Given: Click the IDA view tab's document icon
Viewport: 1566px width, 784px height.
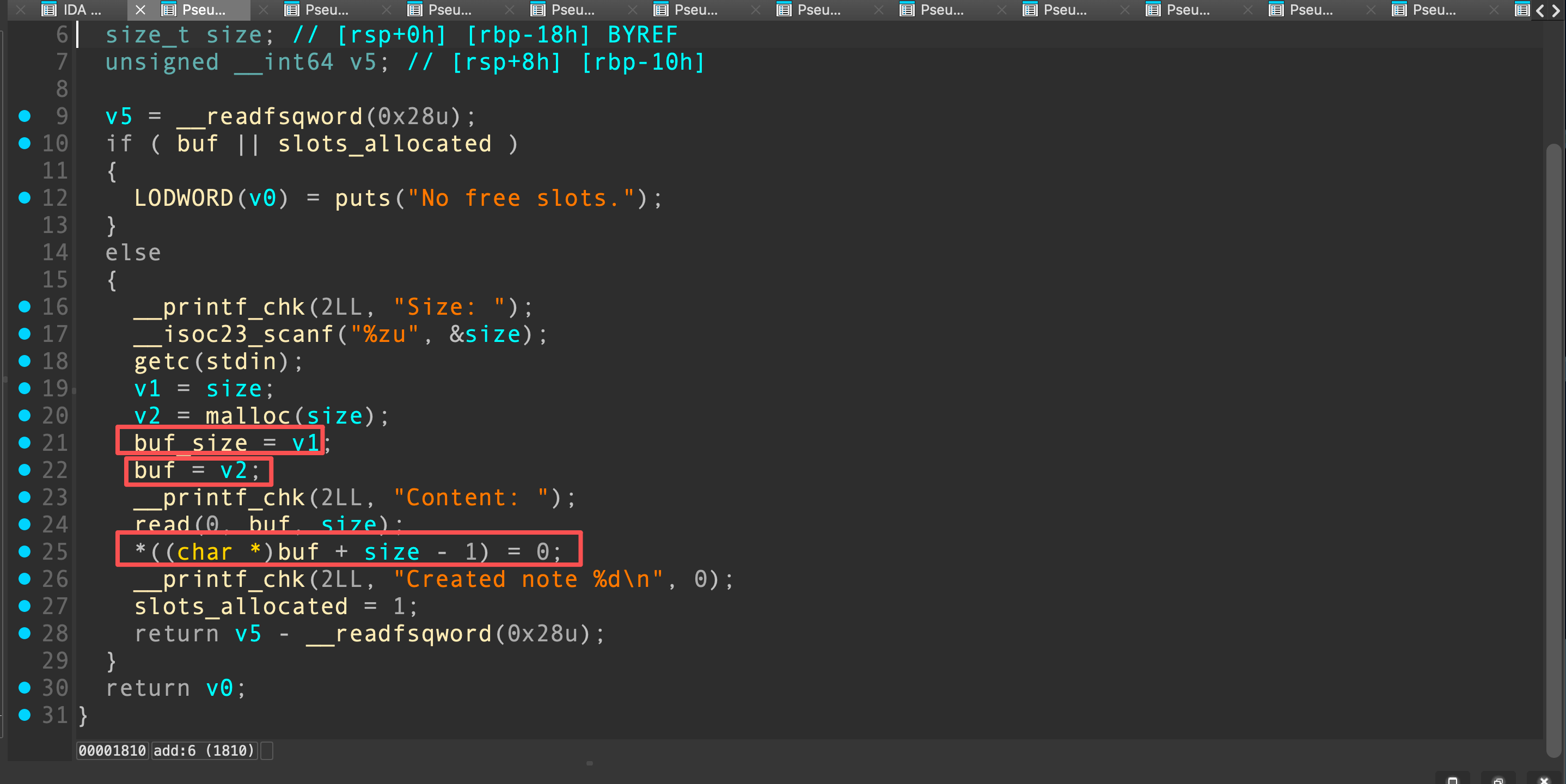Looking at the screenshot, I should point(48,10).
